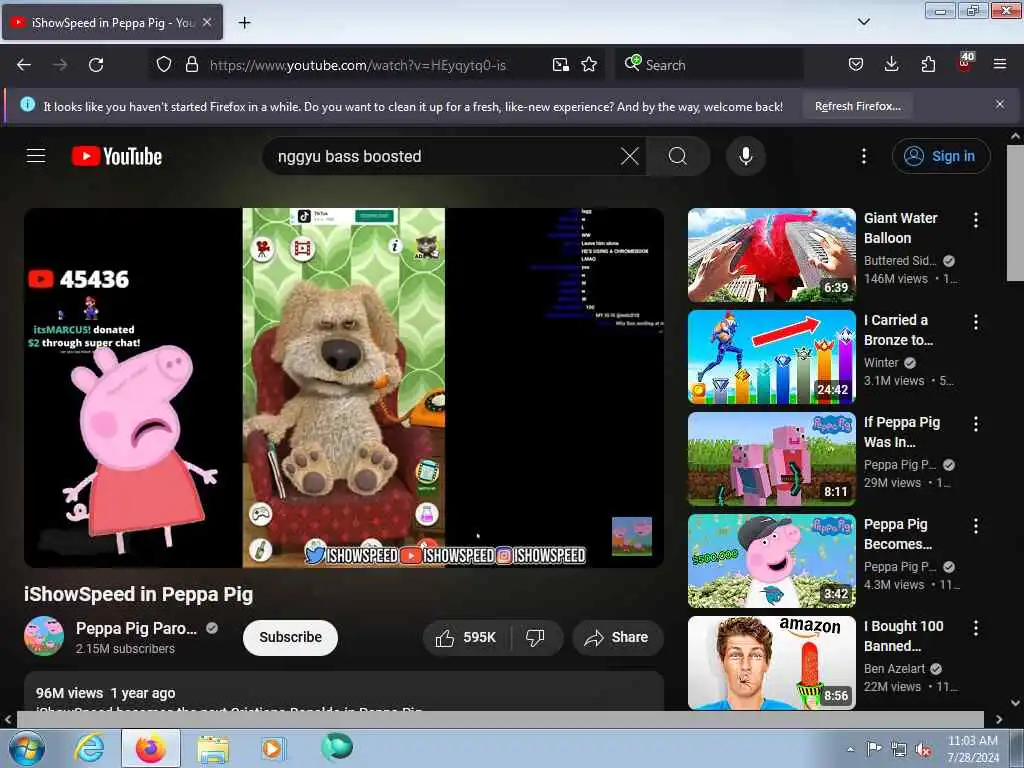Click the page vertical scrollbar thumb
This screenshot has height=768, width=1024.
[1015, 213]
